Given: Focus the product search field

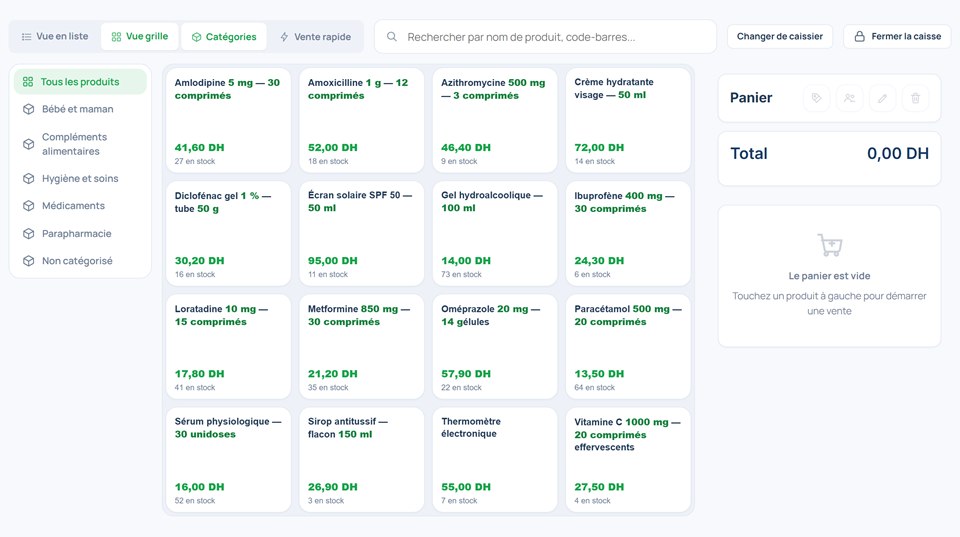Looking at the screenshot, I should pos(545,37).
